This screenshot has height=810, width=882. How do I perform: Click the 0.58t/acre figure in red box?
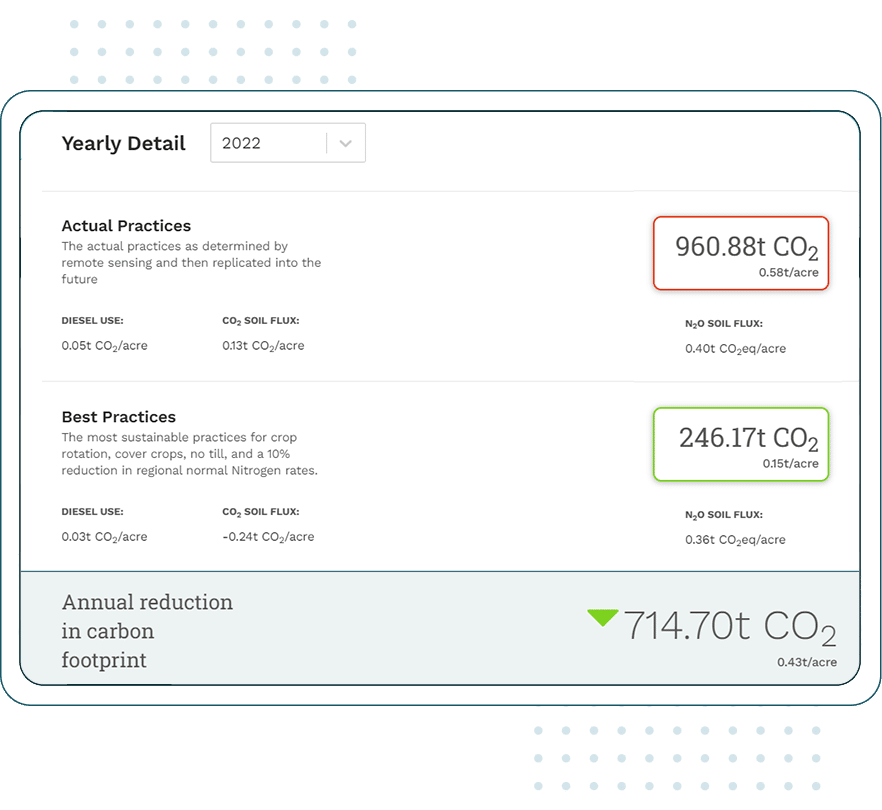pos(789,273)
